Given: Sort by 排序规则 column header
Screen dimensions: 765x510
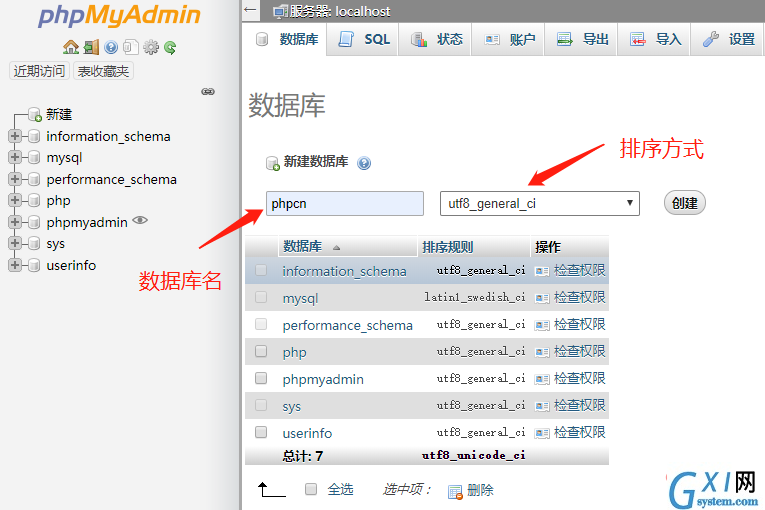Looking at the screenshot, I should (447, 247).
